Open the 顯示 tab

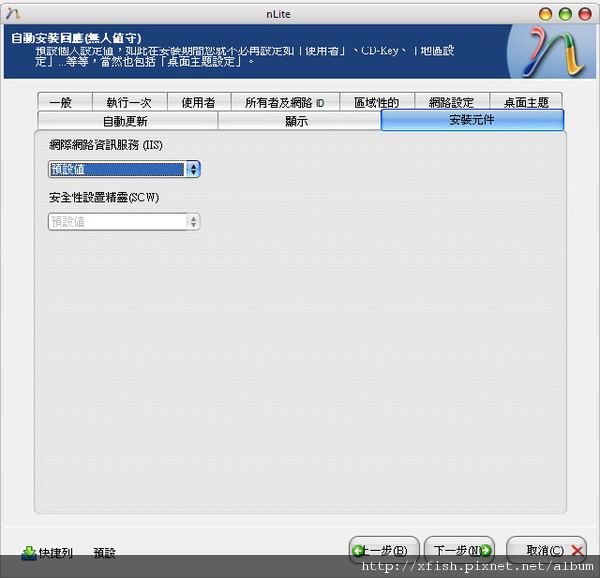299,121
